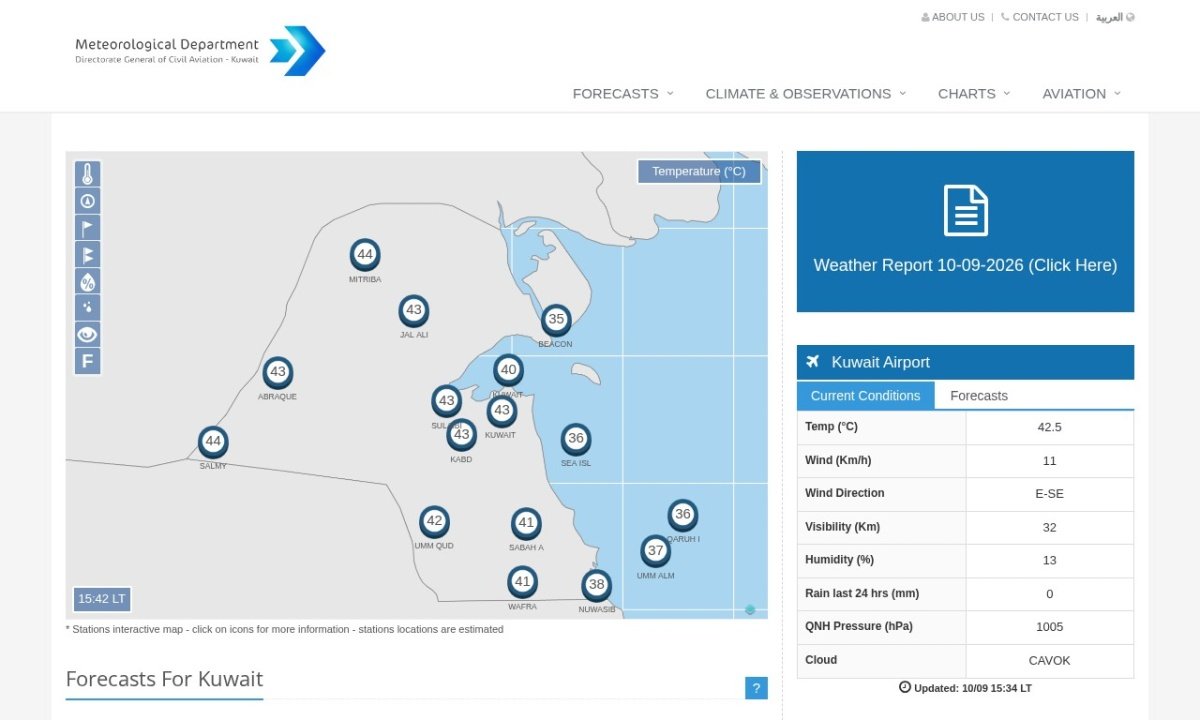Open the Umm Qud station marker showing 42
1200x720 pixels.
tap(434, 521)
